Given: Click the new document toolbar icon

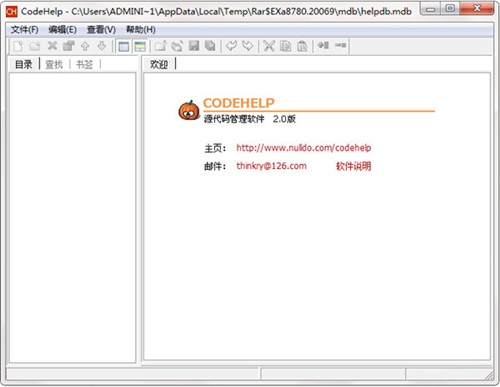Looking at the screenshot, I should 18,46.
